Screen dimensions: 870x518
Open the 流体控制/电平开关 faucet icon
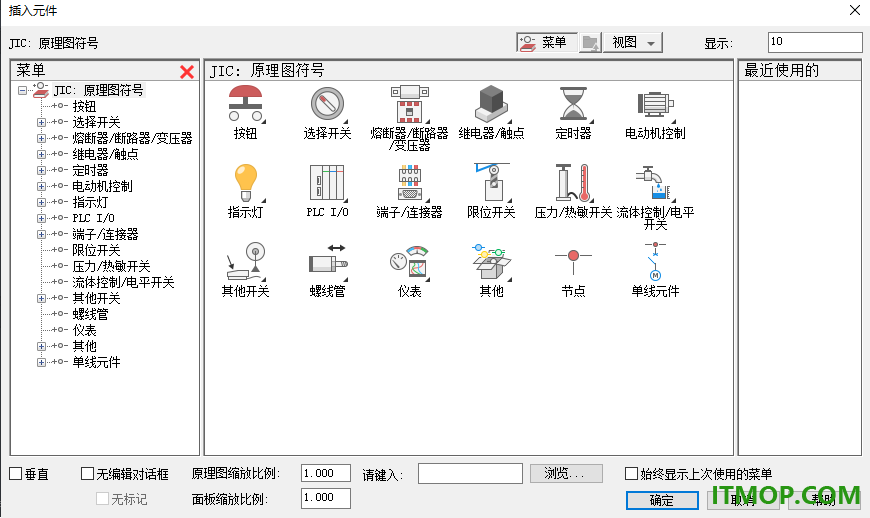pos(655,183)
